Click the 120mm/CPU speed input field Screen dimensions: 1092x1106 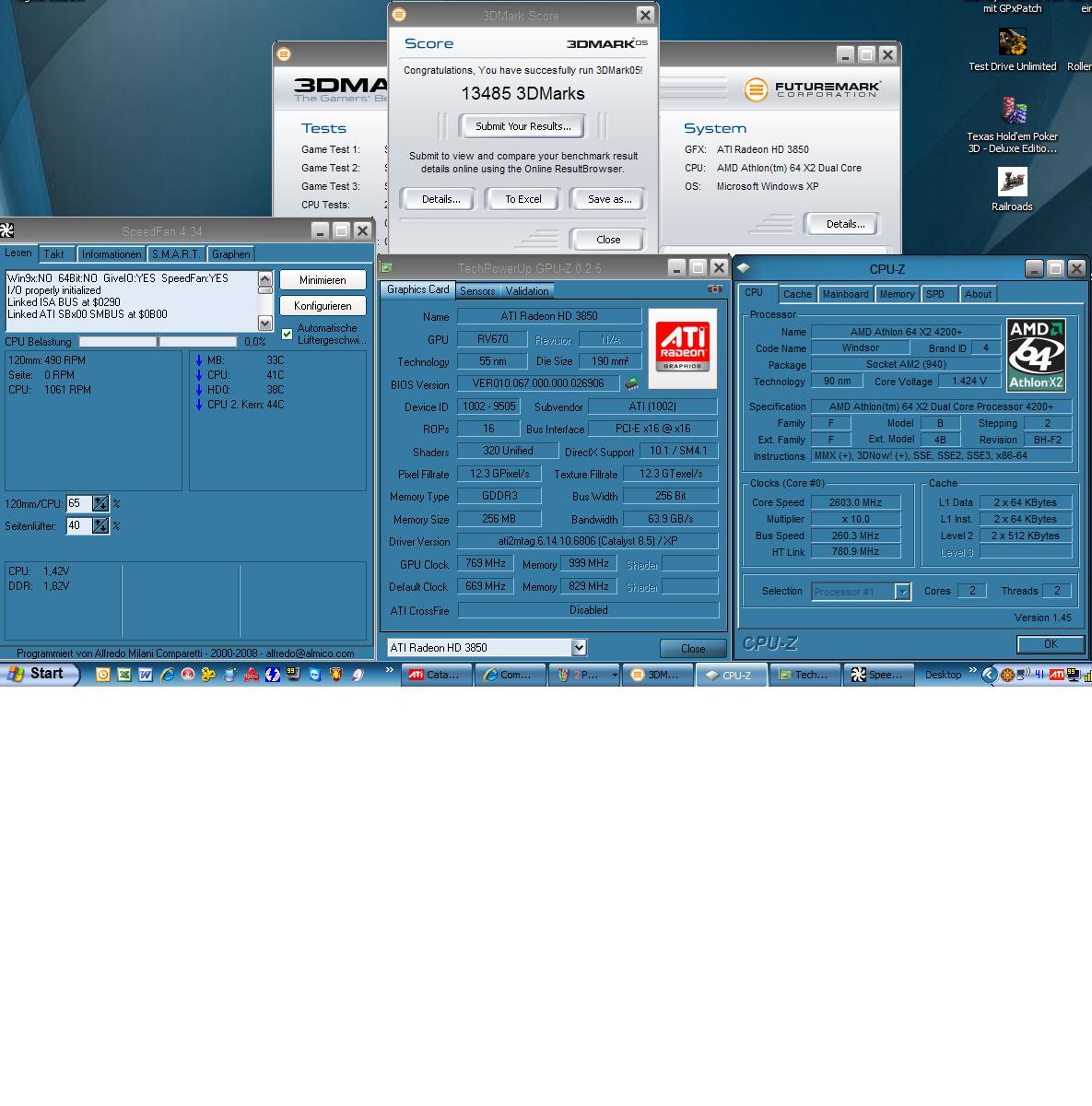click(79, 503)
